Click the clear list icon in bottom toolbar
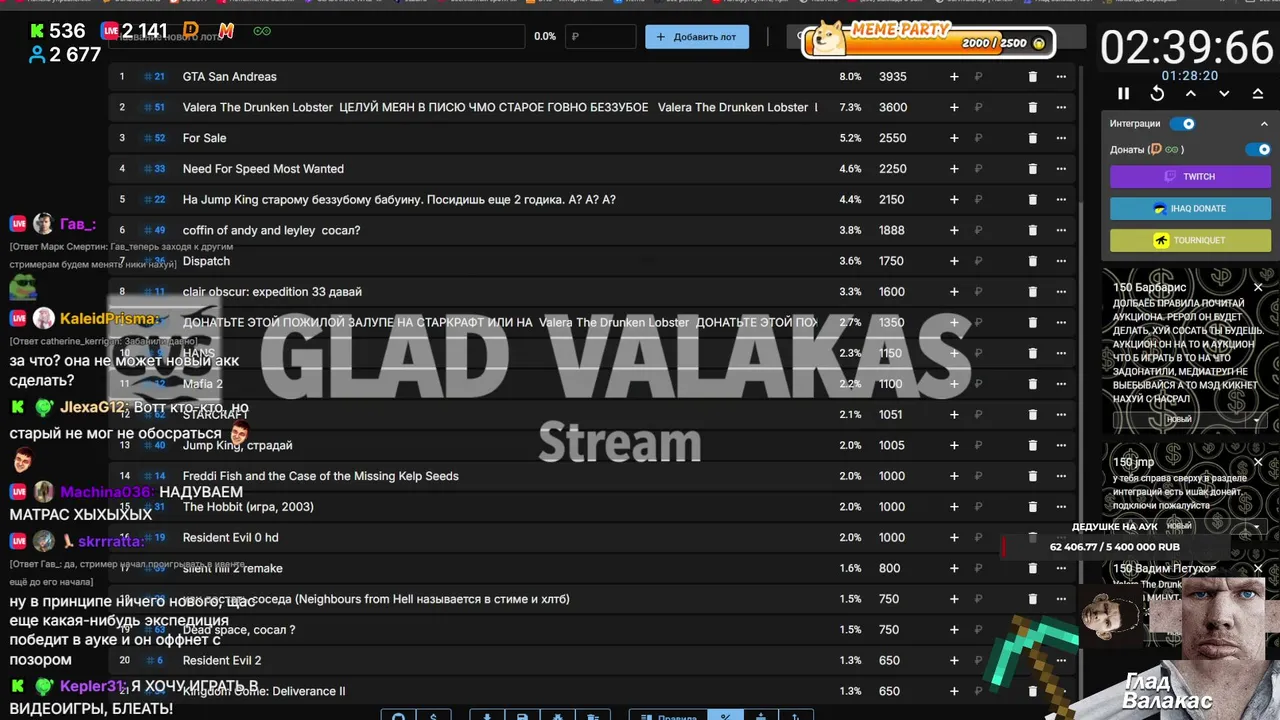The height and width of the screenshot is (720, 1280). (592, 714)
